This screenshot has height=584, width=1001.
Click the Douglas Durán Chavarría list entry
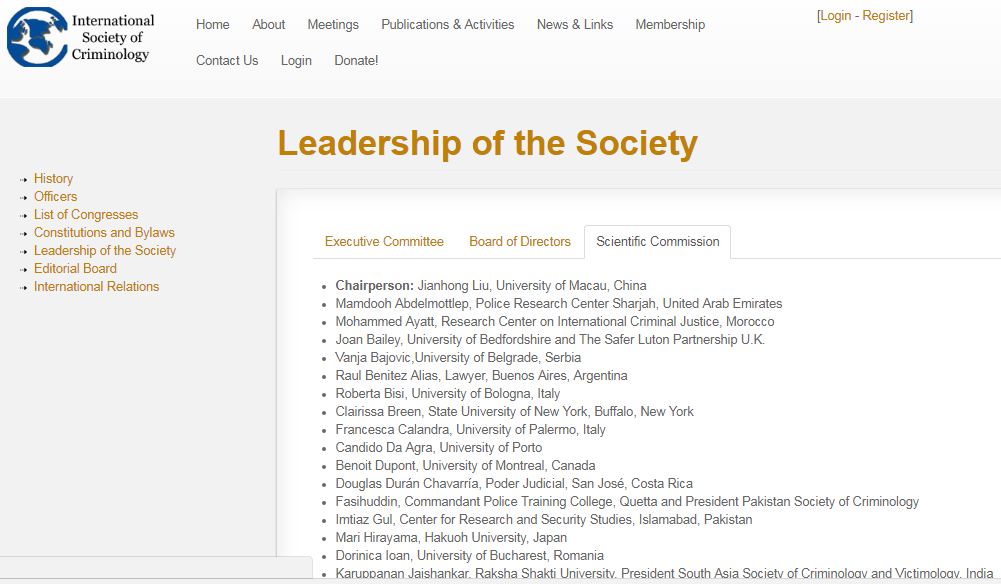[x=514, y=483]
